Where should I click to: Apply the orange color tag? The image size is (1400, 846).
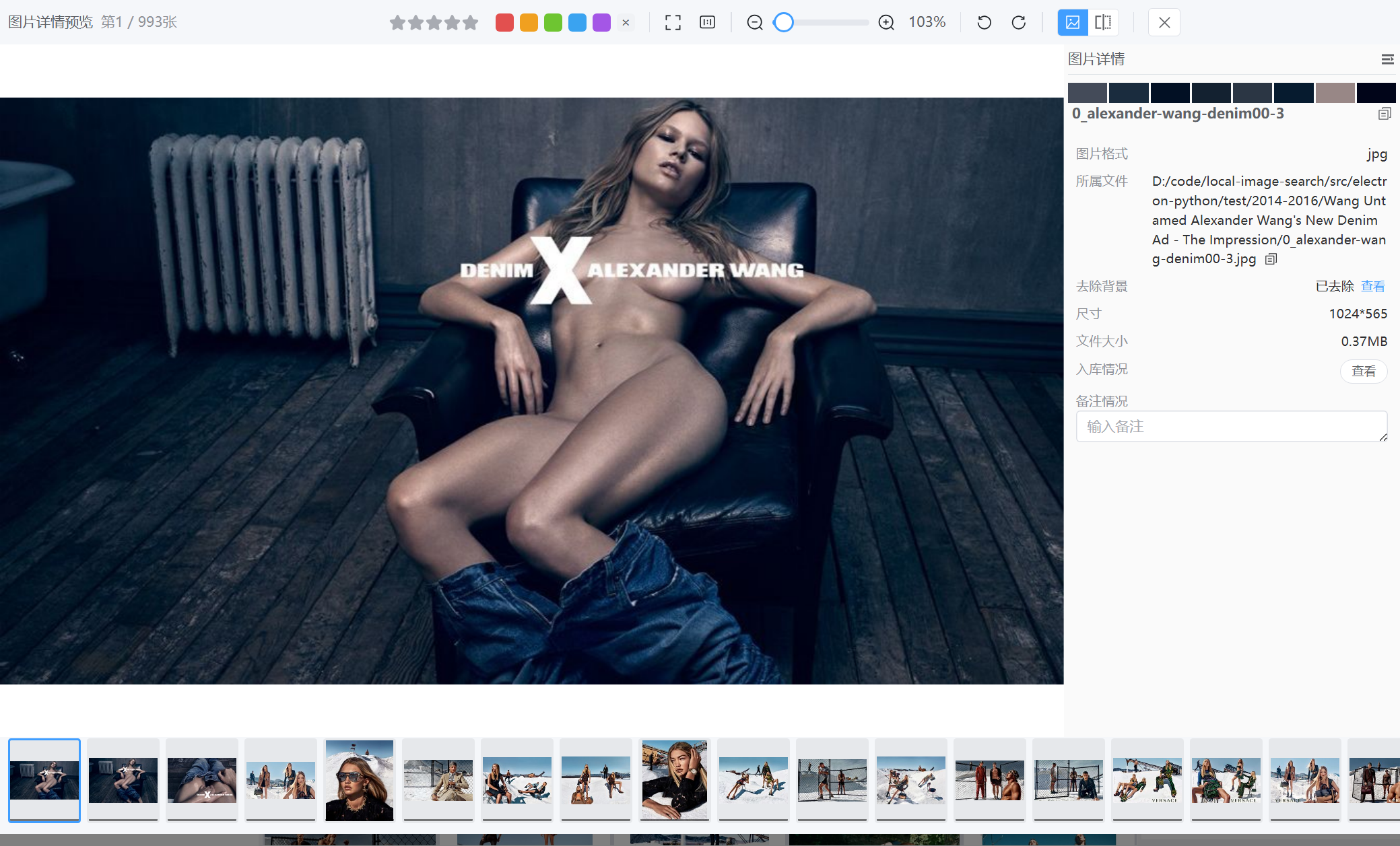coord(529,22)
